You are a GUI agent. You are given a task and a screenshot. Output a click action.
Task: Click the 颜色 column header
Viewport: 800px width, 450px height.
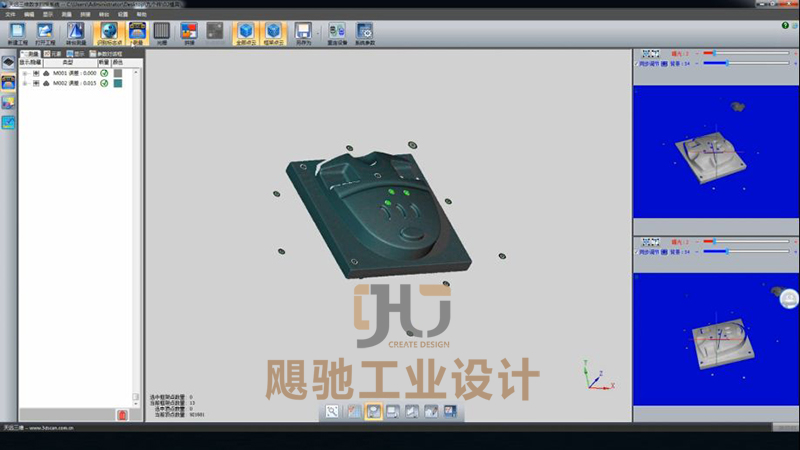[118, 62]
